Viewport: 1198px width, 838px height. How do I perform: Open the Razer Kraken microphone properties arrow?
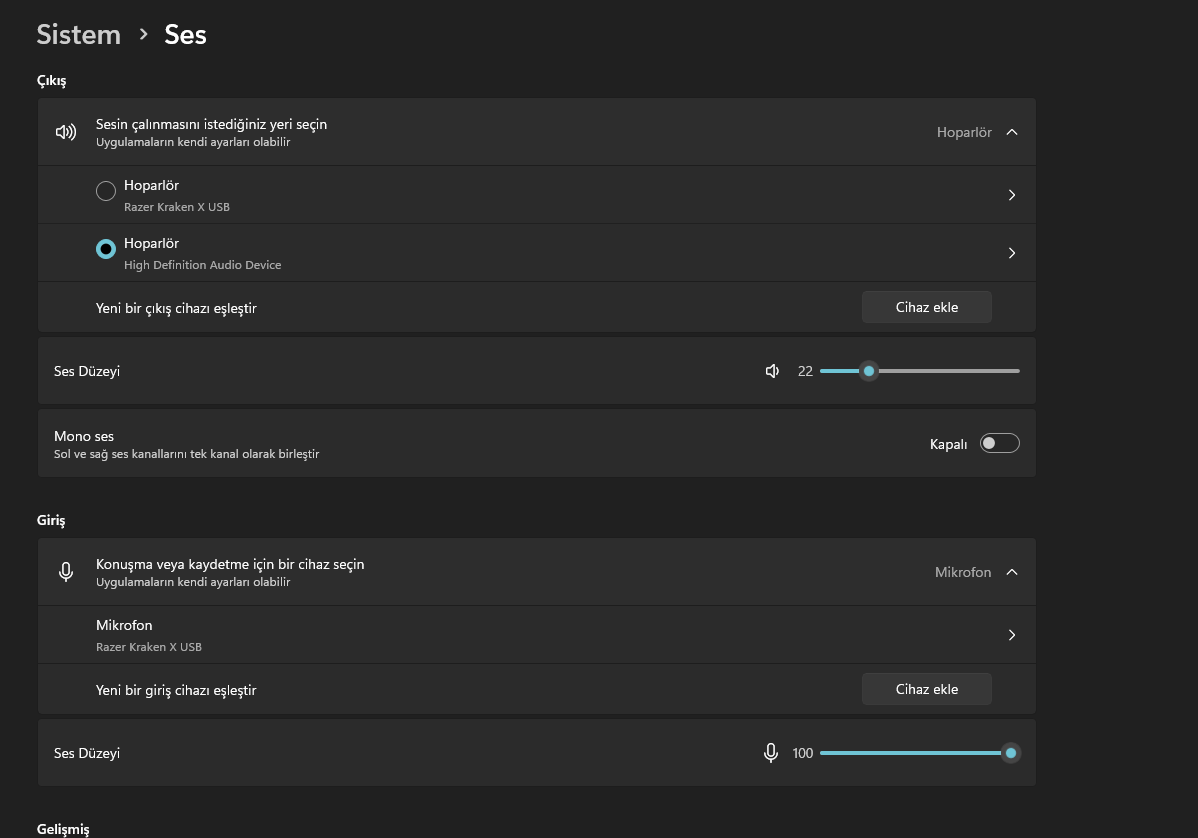1012,635
